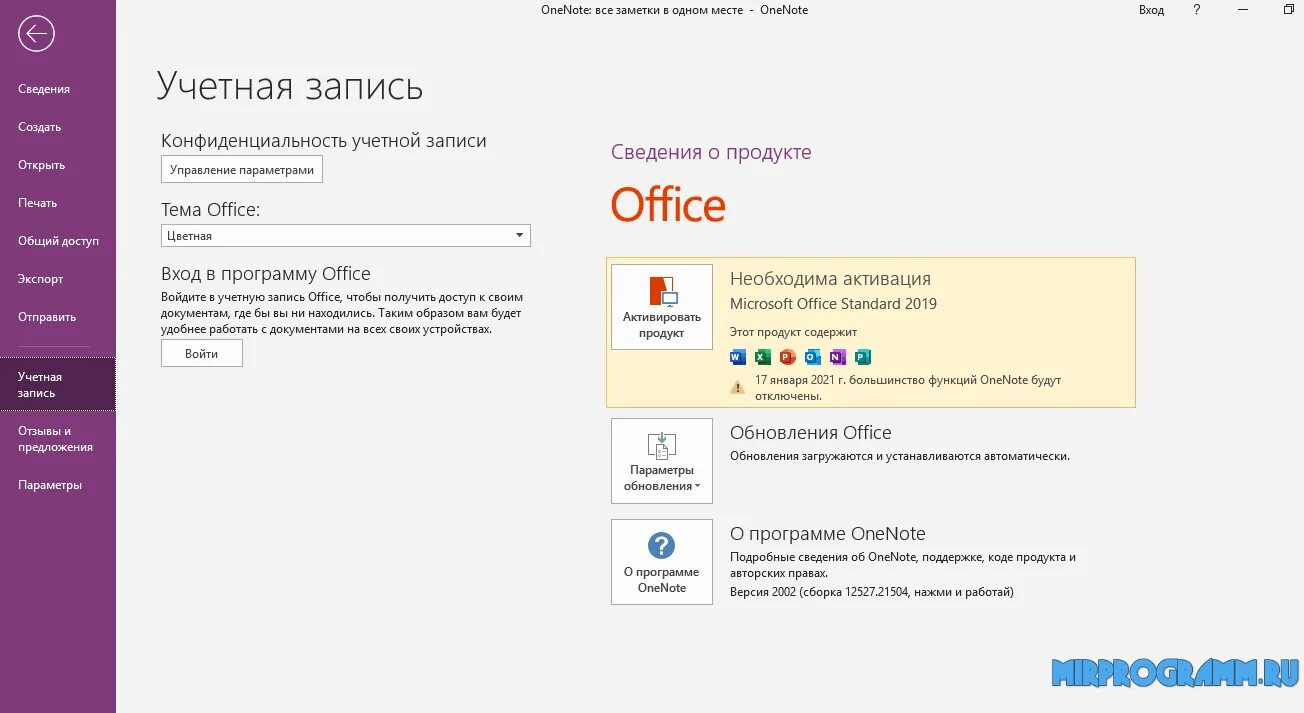Select Экспорт in the sidebar
1304x713 pixels.
tap(58, 279)
